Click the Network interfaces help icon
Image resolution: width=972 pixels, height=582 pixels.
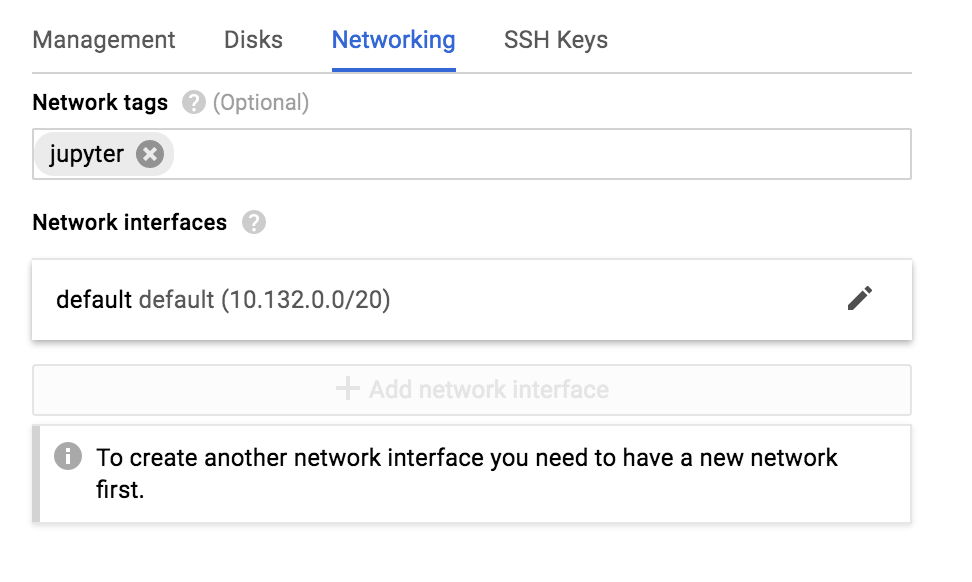click(254, 222)
